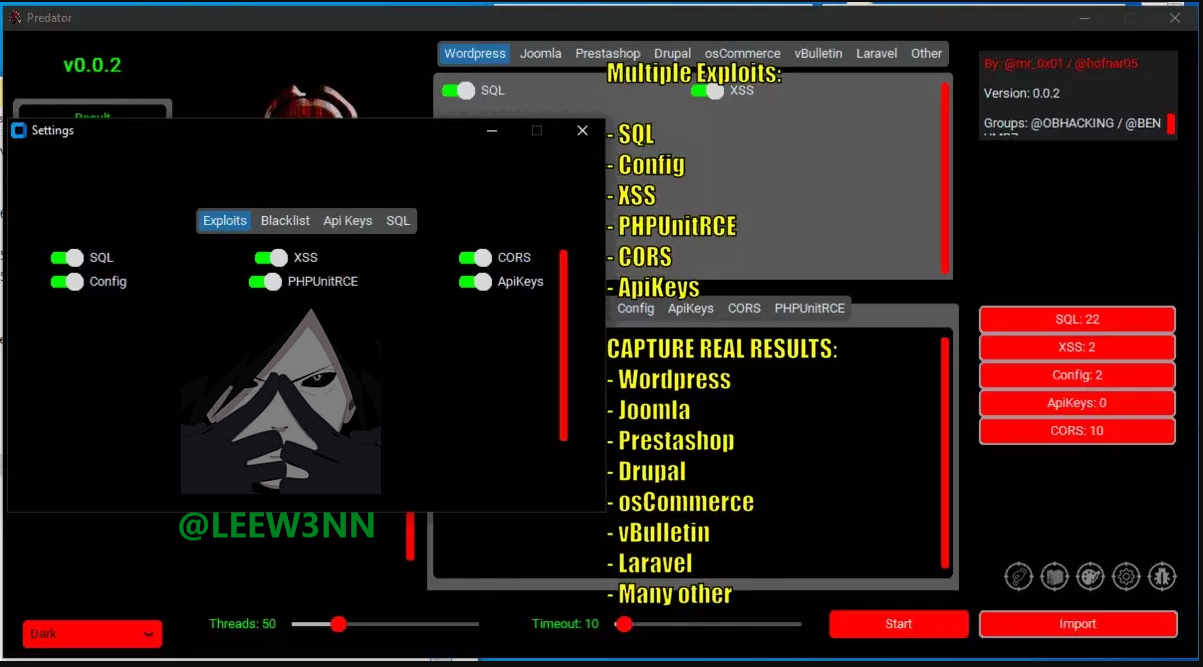Screen dimensions: 1203x667
Task: Toggle XSS switch in the Wordpress panel
Action: point(708,91)
